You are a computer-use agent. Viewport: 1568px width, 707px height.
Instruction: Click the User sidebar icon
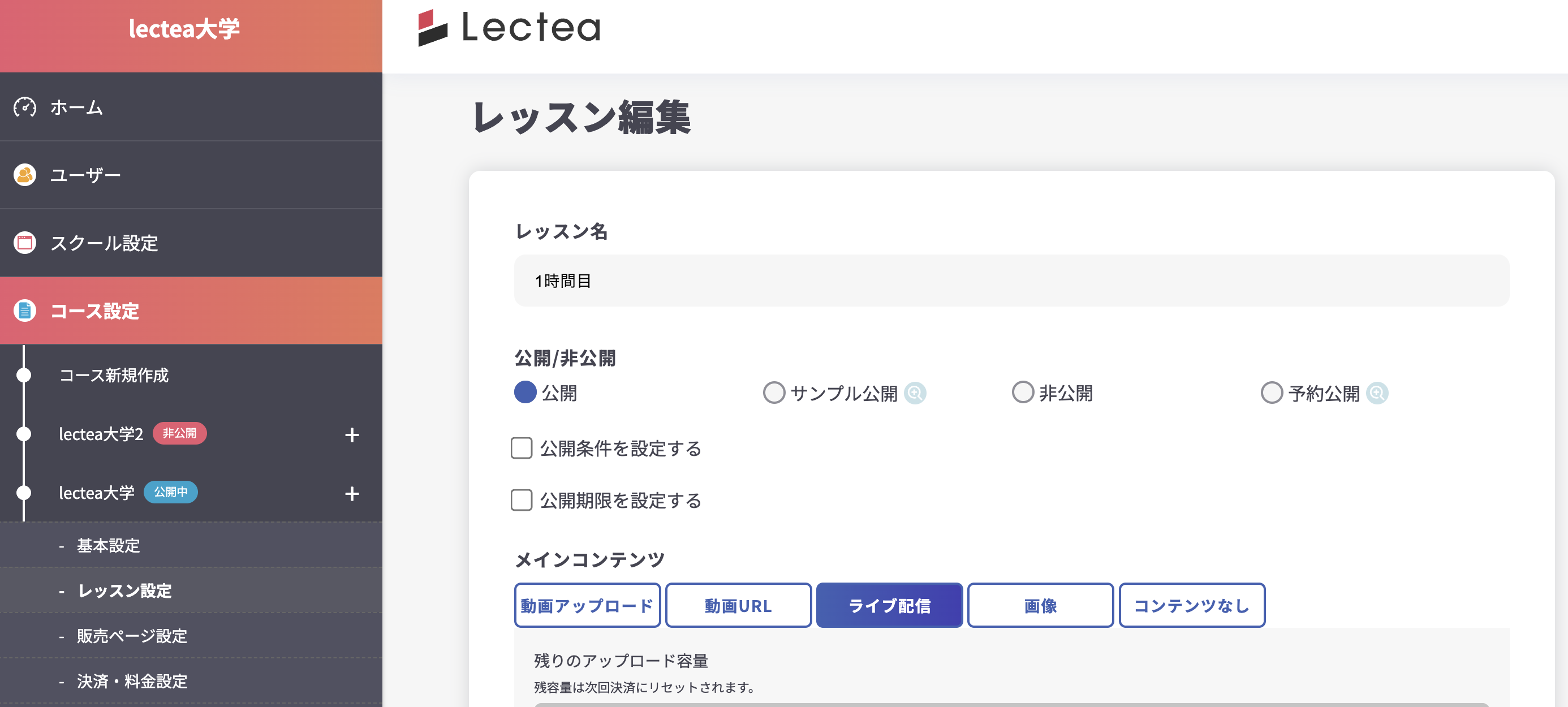pos(25,175)
